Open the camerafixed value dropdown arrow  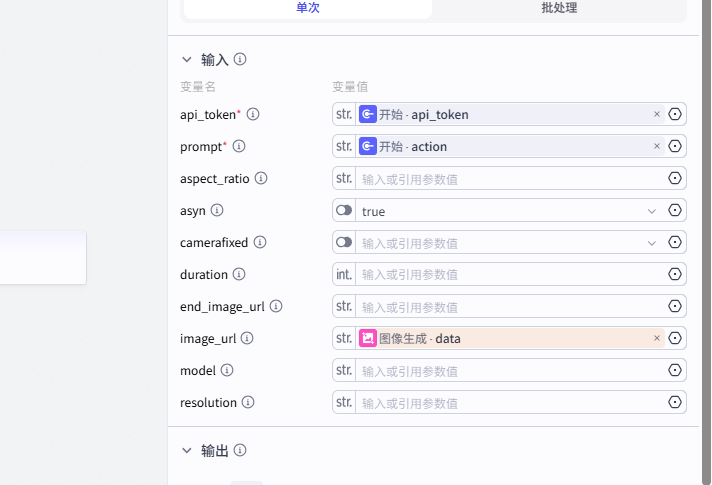pyautogui.click(x=652, y=243)
